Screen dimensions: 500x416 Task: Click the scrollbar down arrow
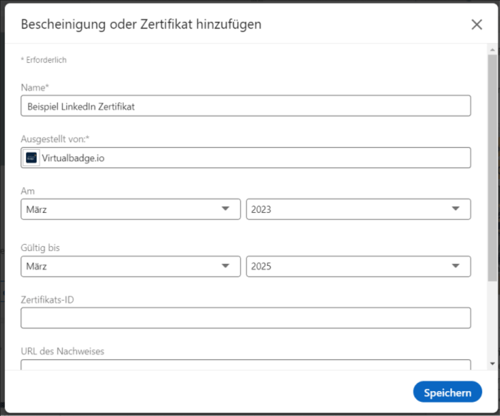point(492,364)
